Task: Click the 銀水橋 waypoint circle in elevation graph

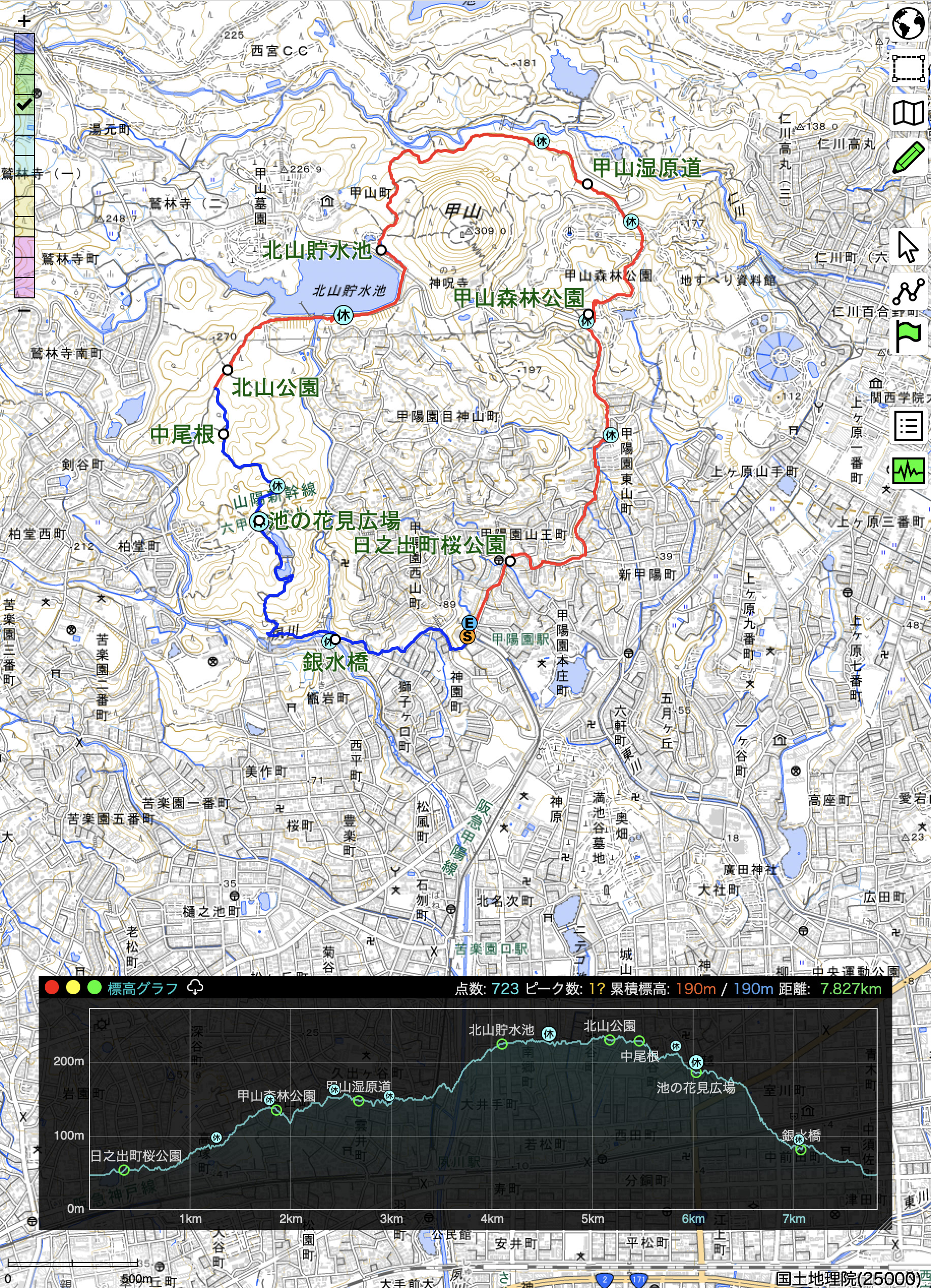Action: 800,1150
